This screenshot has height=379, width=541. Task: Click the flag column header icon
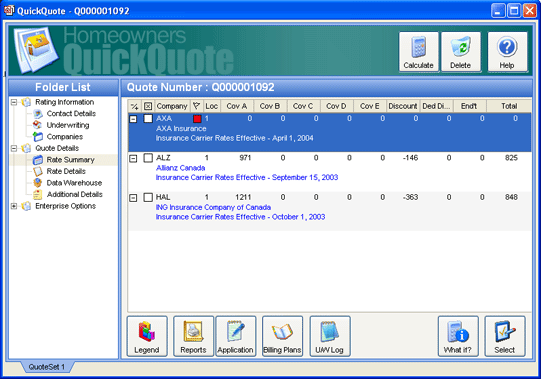pos(196,106)
